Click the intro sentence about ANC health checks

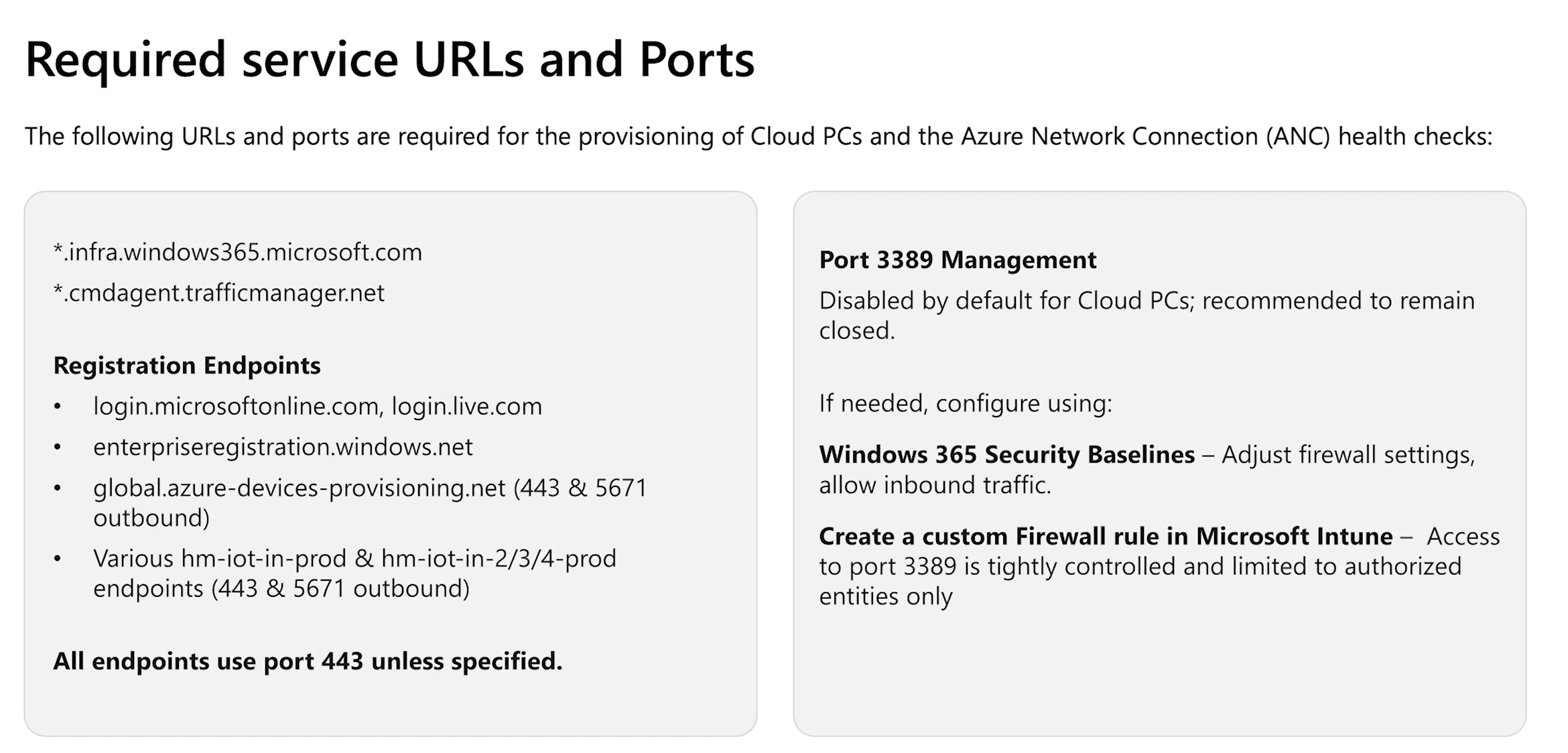(x=758, y=137)
